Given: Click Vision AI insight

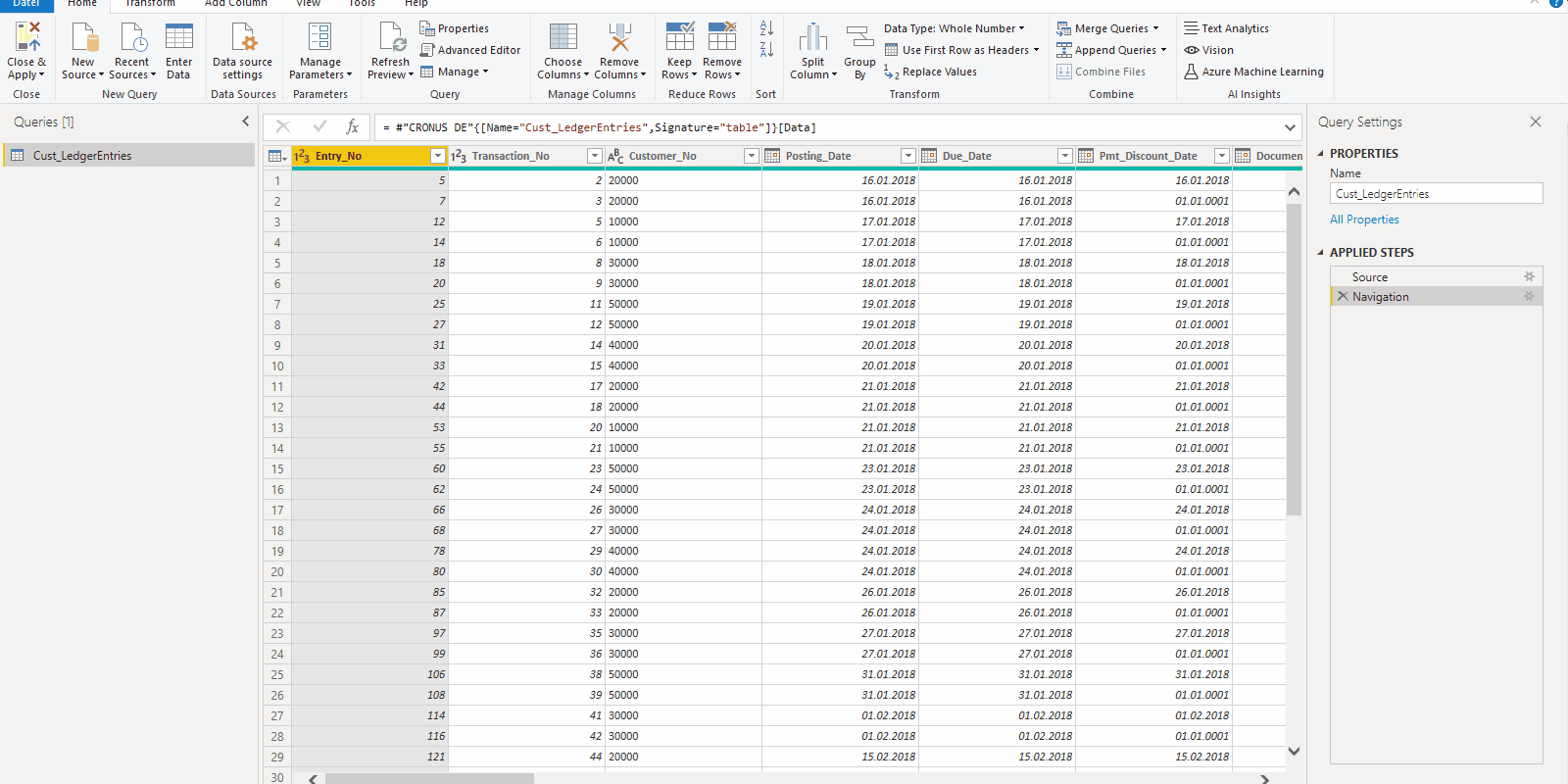Looking at the screenshot, I should [x=1209, y=50].
